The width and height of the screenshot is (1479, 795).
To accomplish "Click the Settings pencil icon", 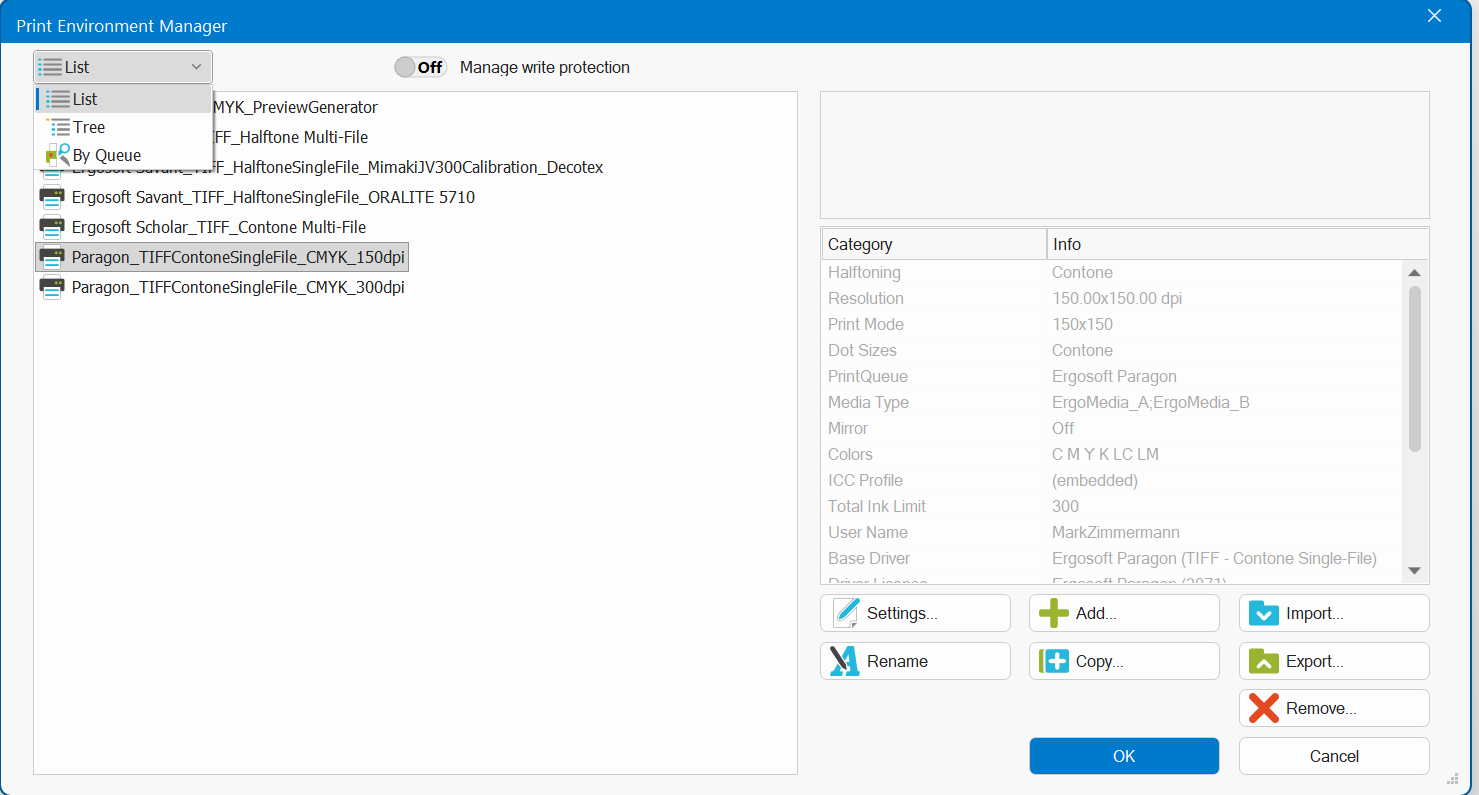I will click(845, 613).
